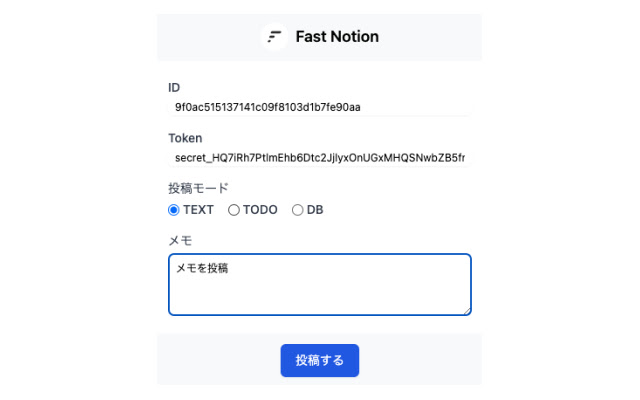The height and width of the screenshot is (400, 640).
Task: Click the TEXT mode label
Action: coord(198,210)
